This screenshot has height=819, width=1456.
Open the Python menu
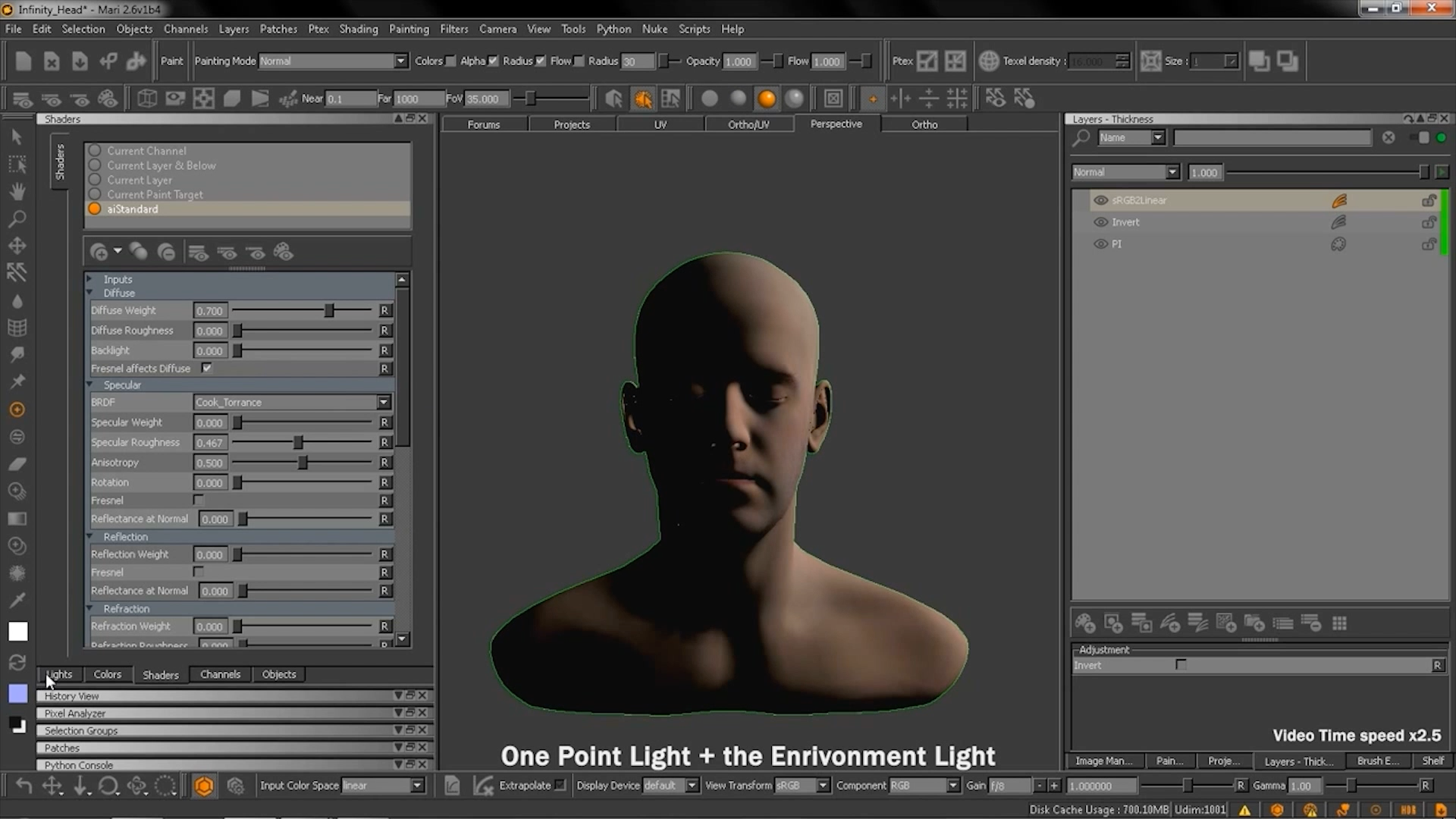pyautogui.click(x=613, y=29)
